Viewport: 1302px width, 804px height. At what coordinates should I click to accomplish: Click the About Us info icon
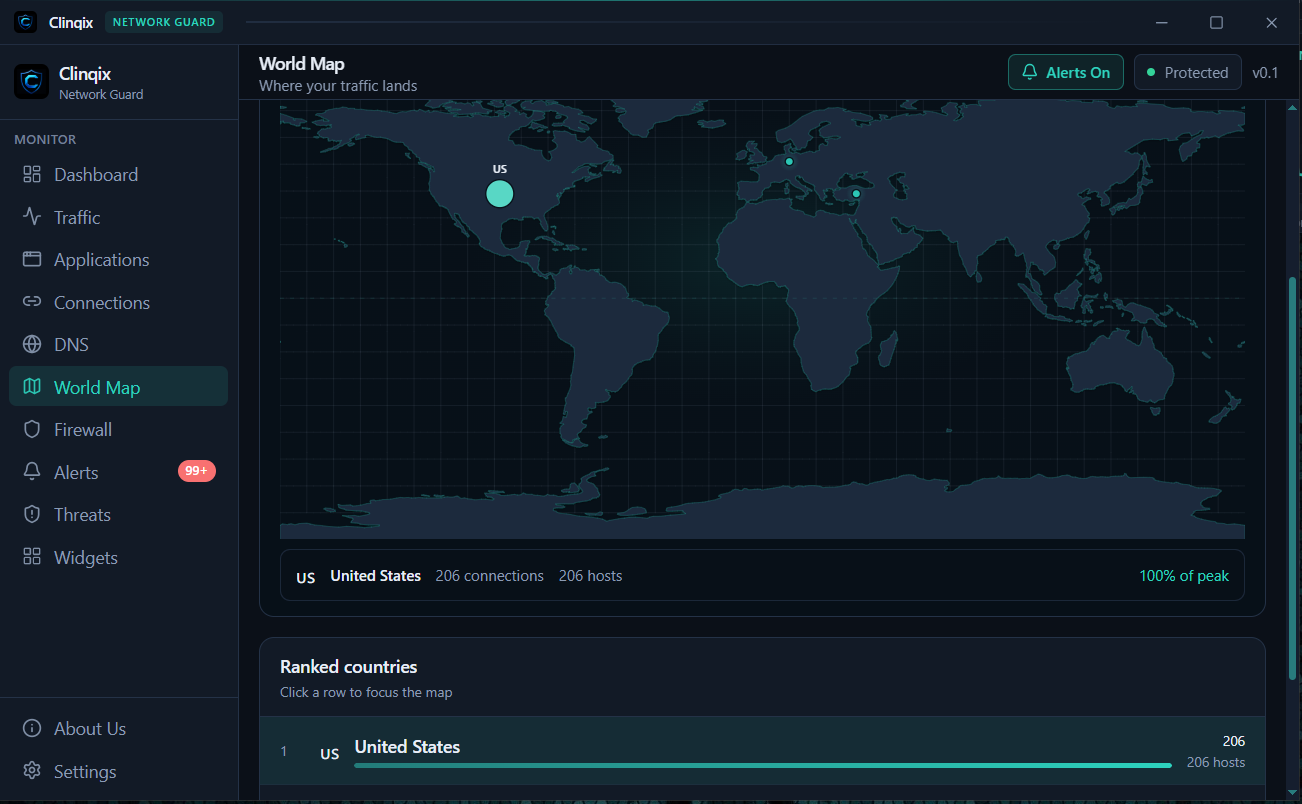[32, 729]
